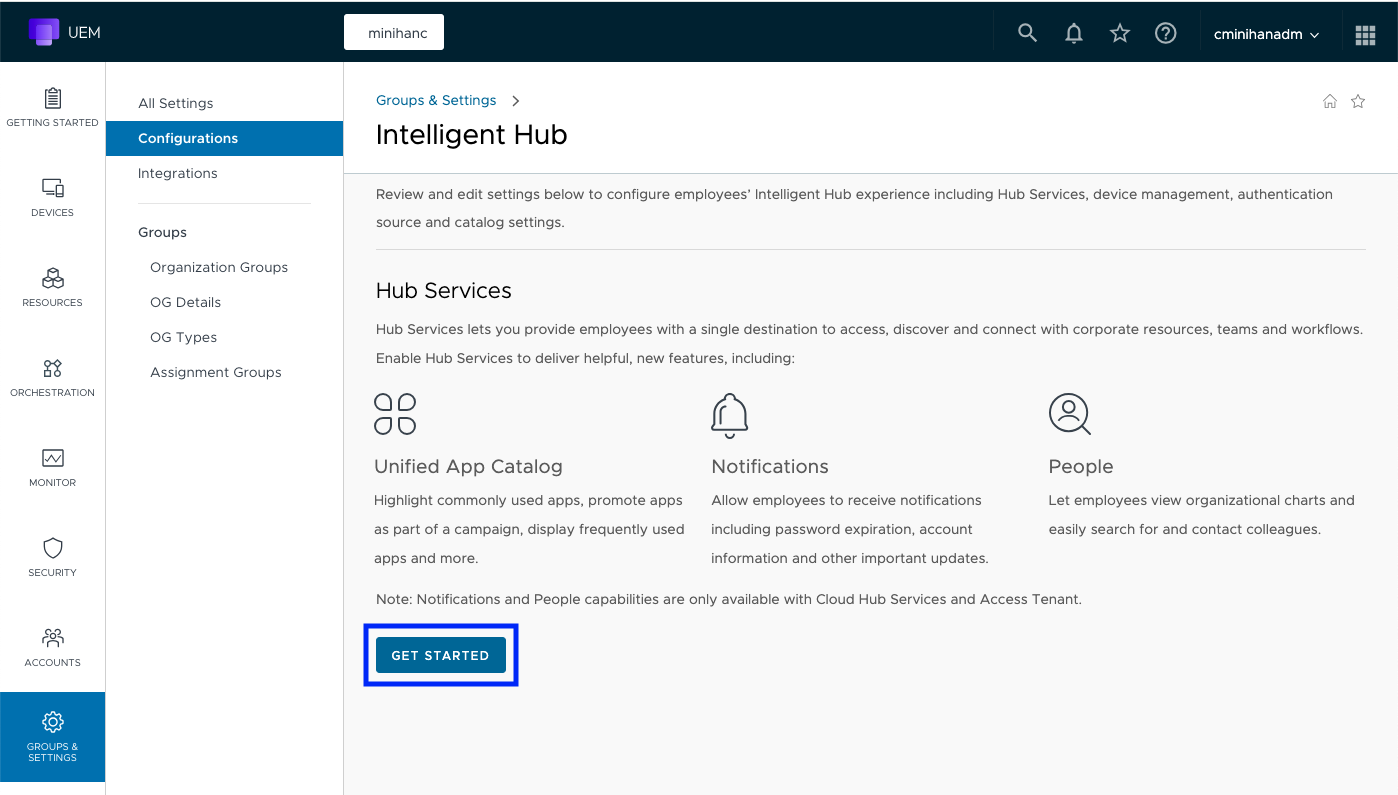The image size is (1398, 795).
Task: Open Assignment Groups under Groups
Action: (x=216, y=372)
